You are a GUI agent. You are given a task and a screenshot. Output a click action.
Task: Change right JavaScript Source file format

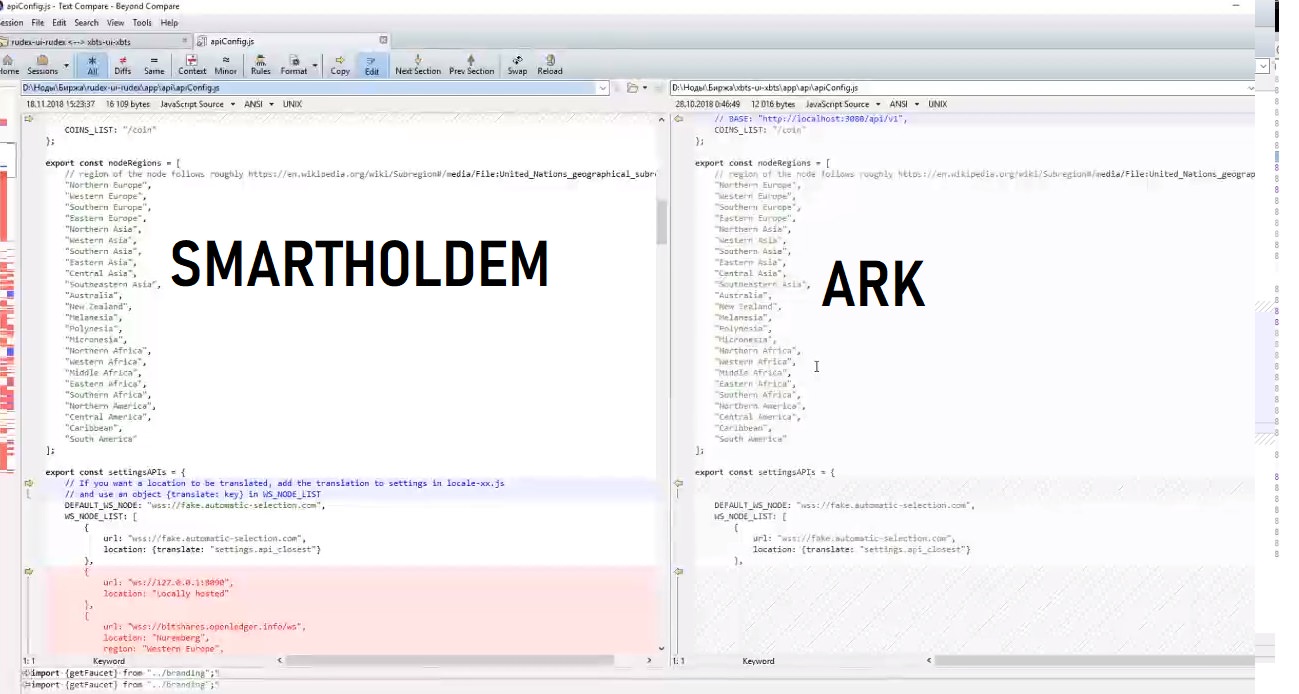(843, 104)
